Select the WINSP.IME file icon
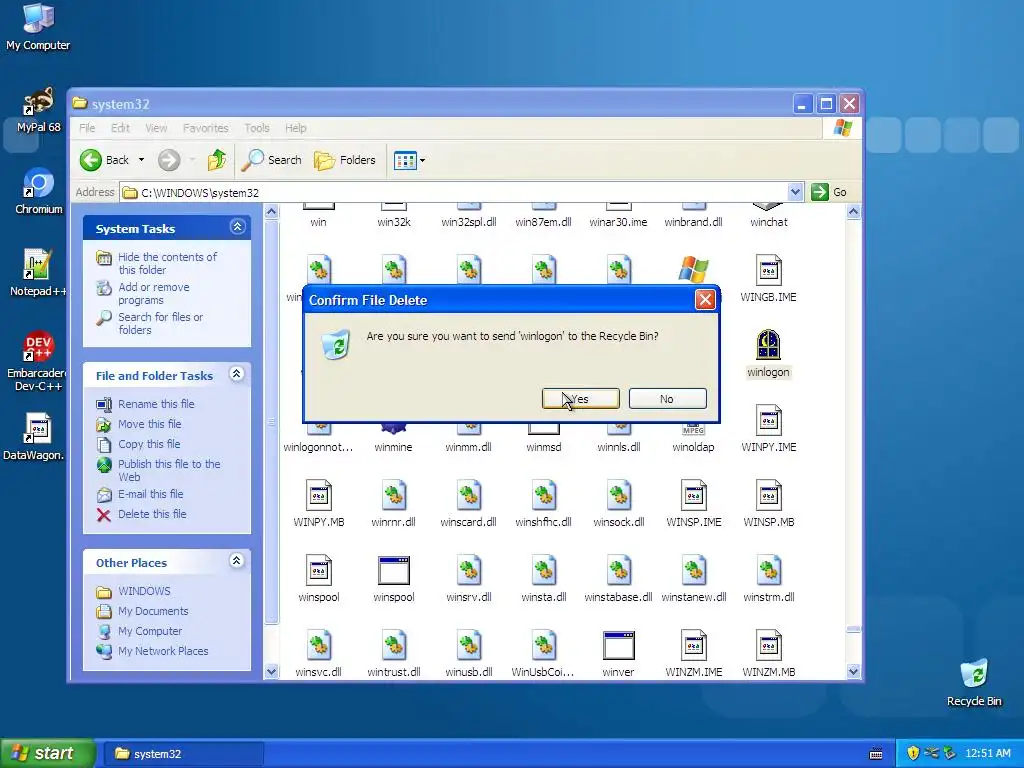The width and height of the screenshot is (1024, 768). point(694,495)
